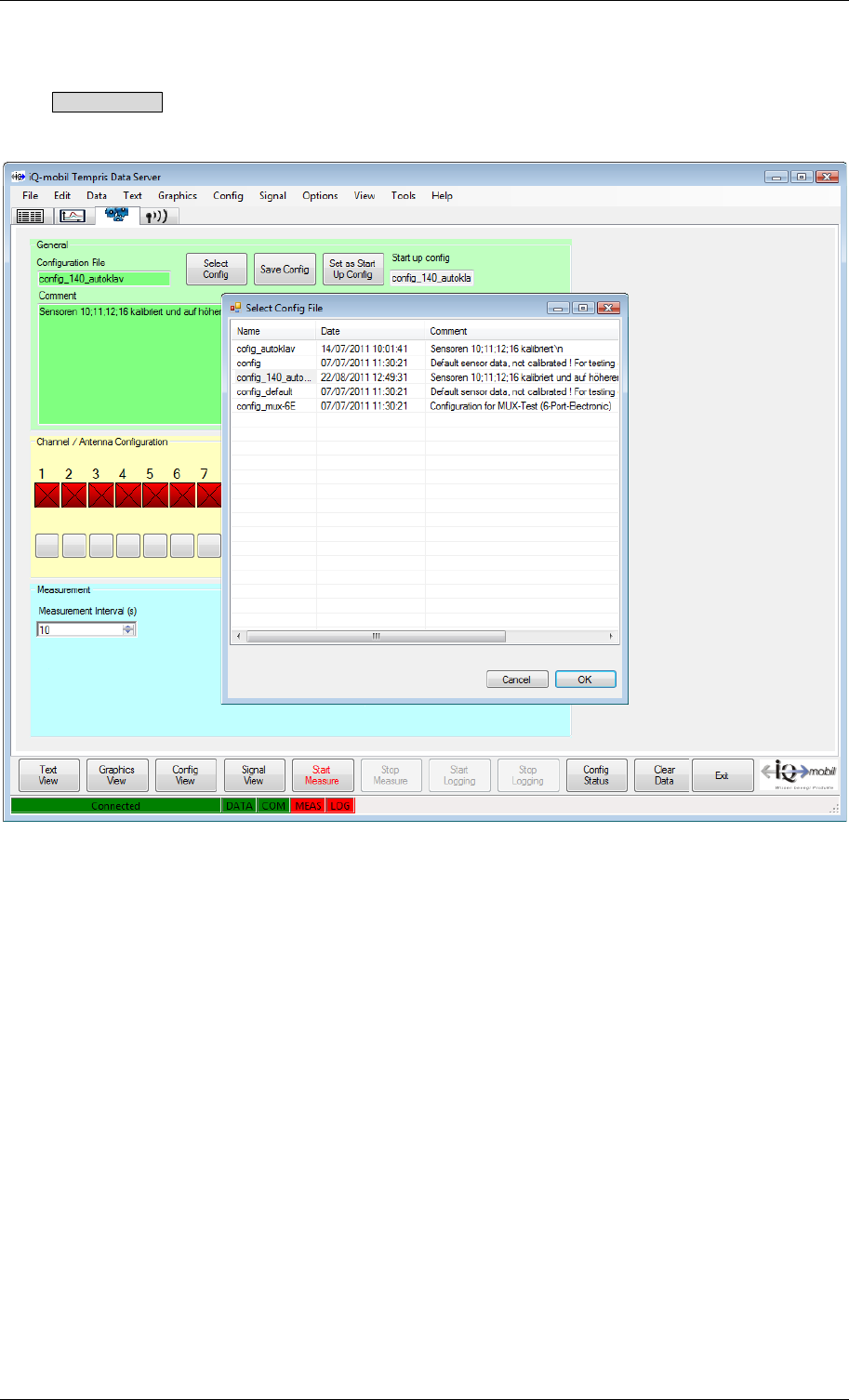Open the File menu

pos(30,195)
